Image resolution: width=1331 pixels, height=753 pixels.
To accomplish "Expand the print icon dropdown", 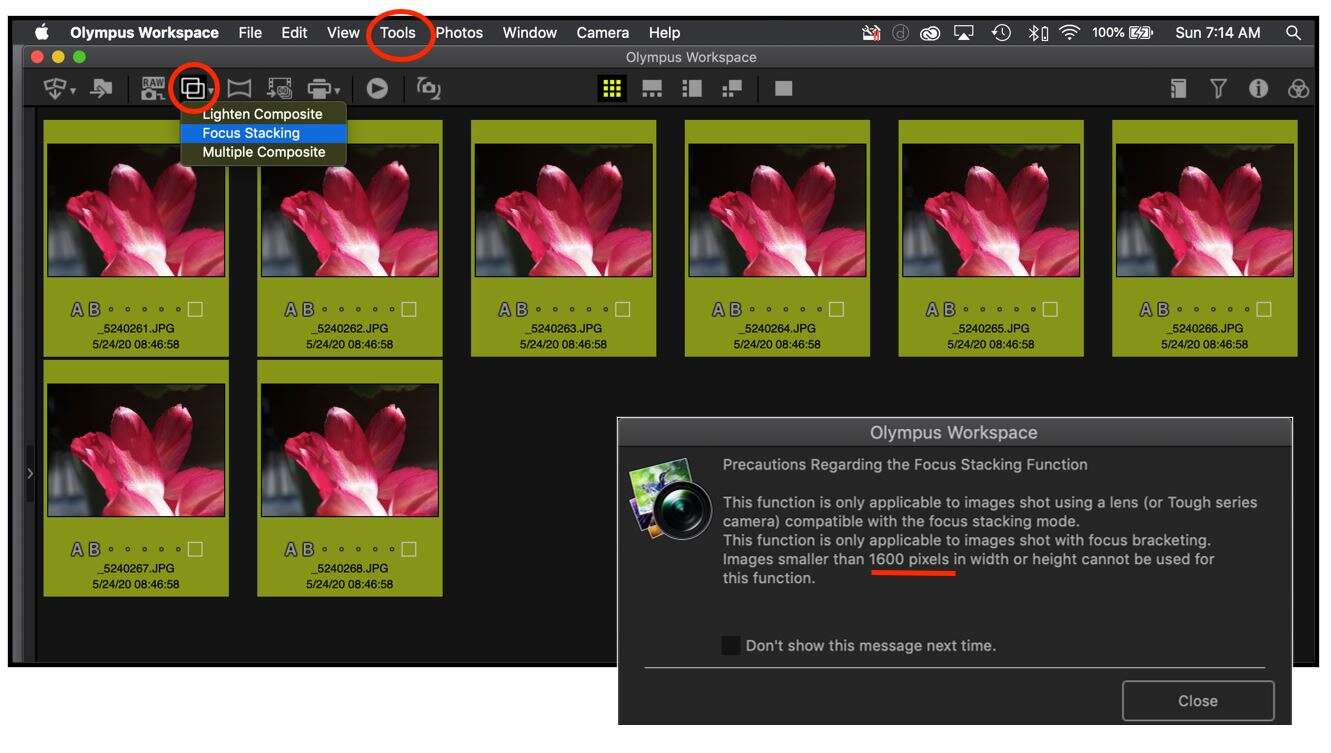I will point(338,92).
